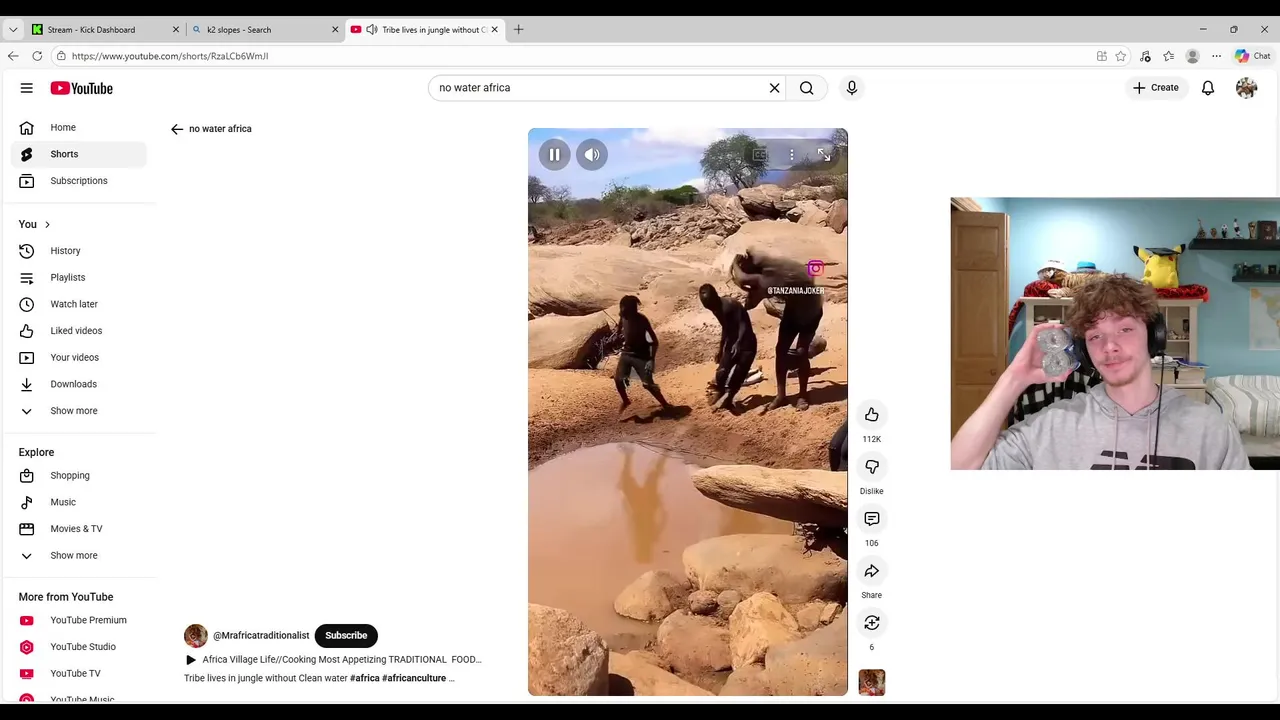Subscribe to @Mrafricatraditionalist
Screen dimensions: 1280x720
coord(346,635)
